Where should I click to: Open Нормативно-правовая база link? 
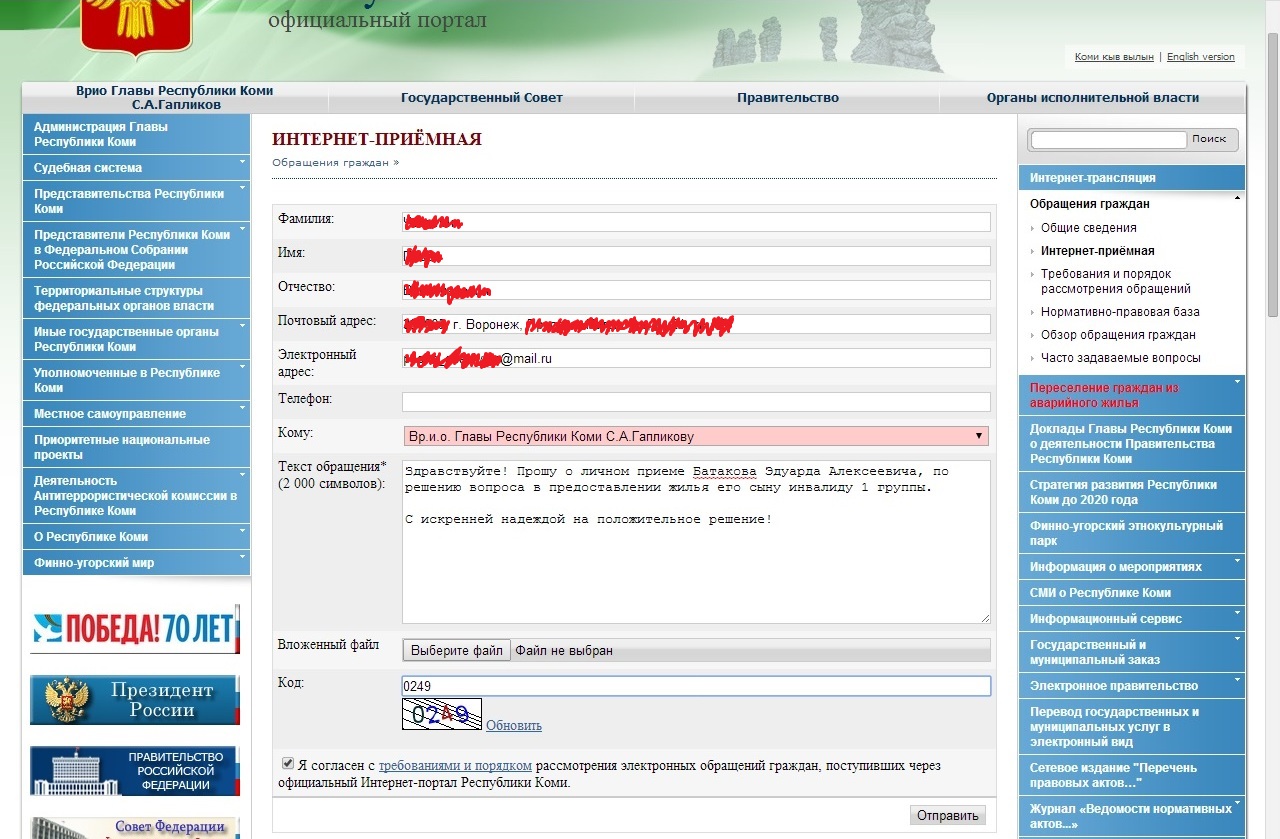tap(1120, 312)
